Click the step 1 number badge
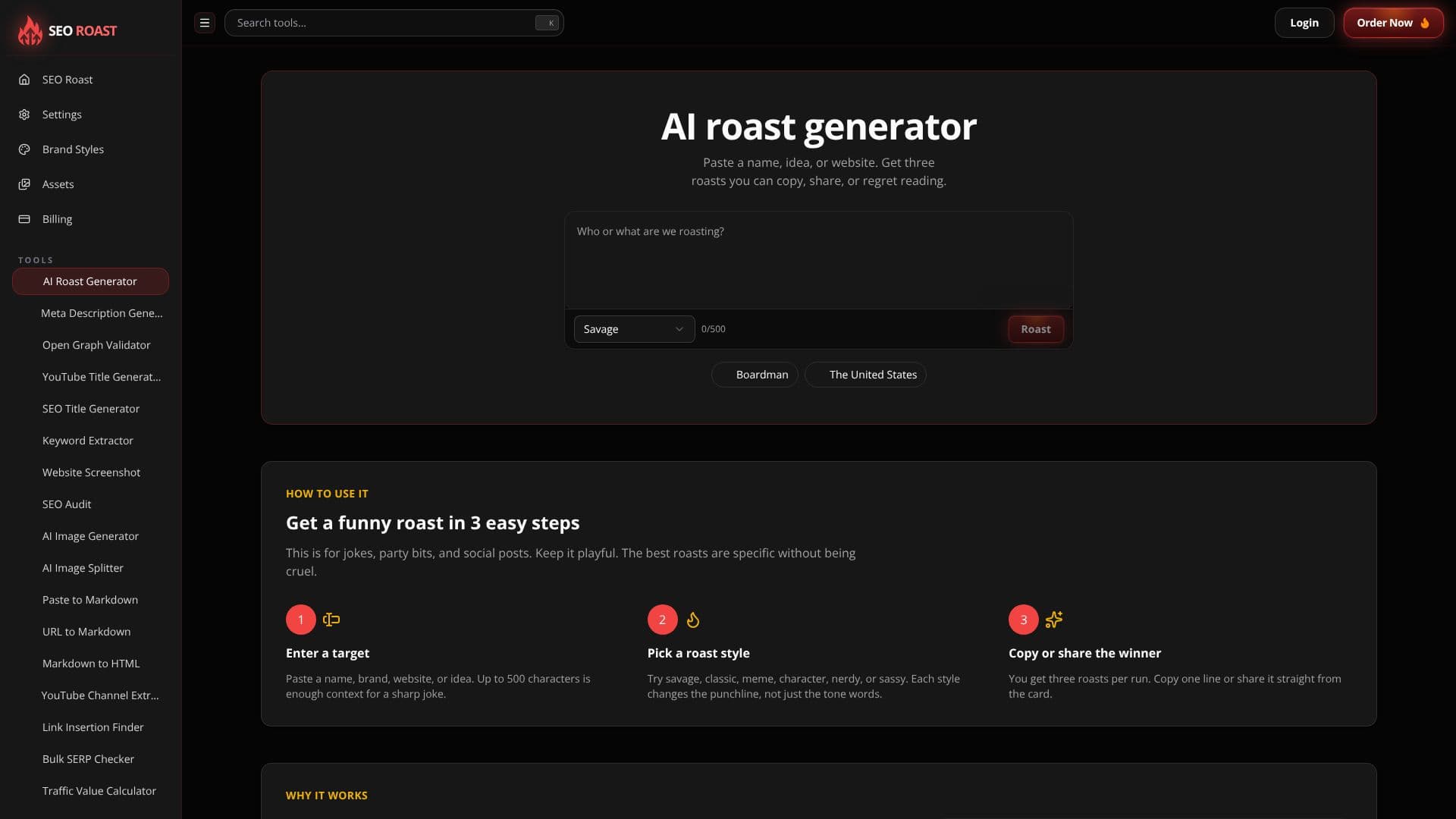Viewport: 1456px width, 819px height. (301, 620)
